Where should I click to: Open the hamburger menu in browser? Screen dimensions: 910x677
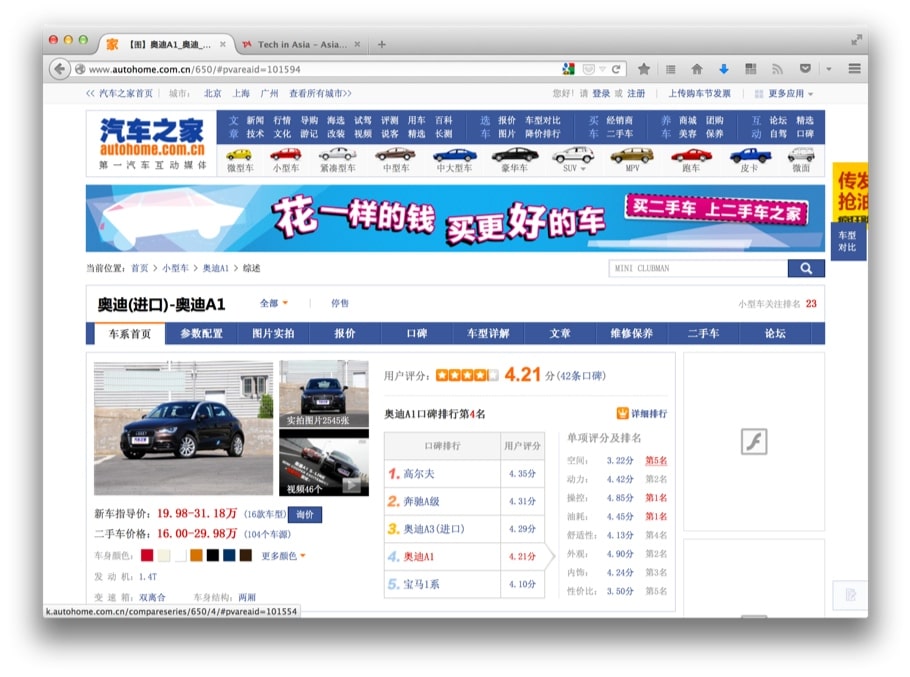[x=854, y=68]
